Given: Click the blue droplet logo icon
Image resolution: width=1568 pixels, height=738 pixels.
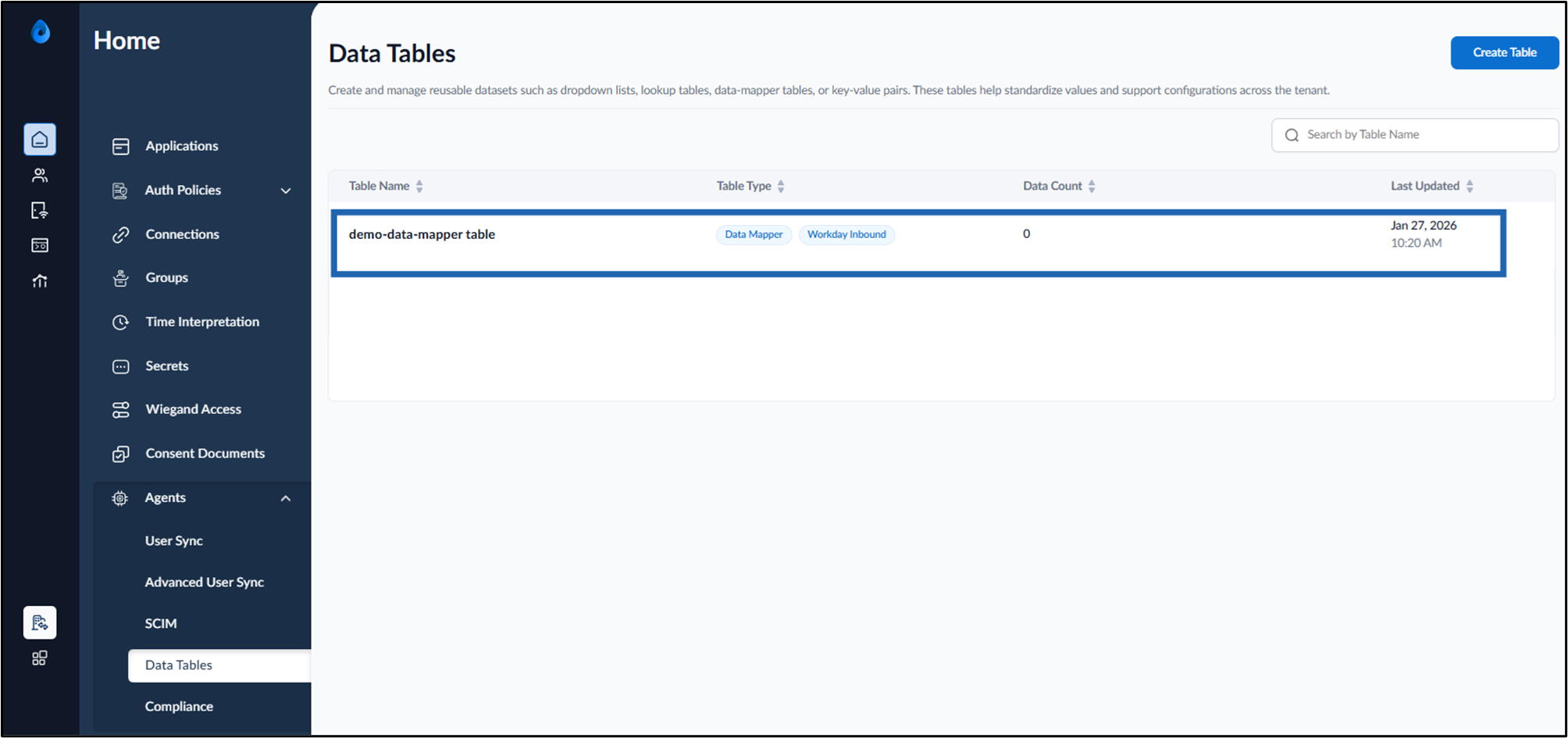Looking at the screenshot, I should pyautogui.click(x=41, y=31).
